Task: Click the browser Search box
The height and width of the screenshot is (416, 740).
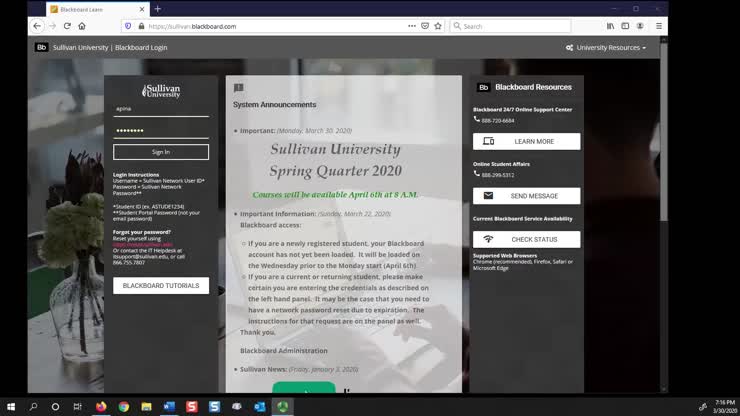Action: [x=510, y=26]
